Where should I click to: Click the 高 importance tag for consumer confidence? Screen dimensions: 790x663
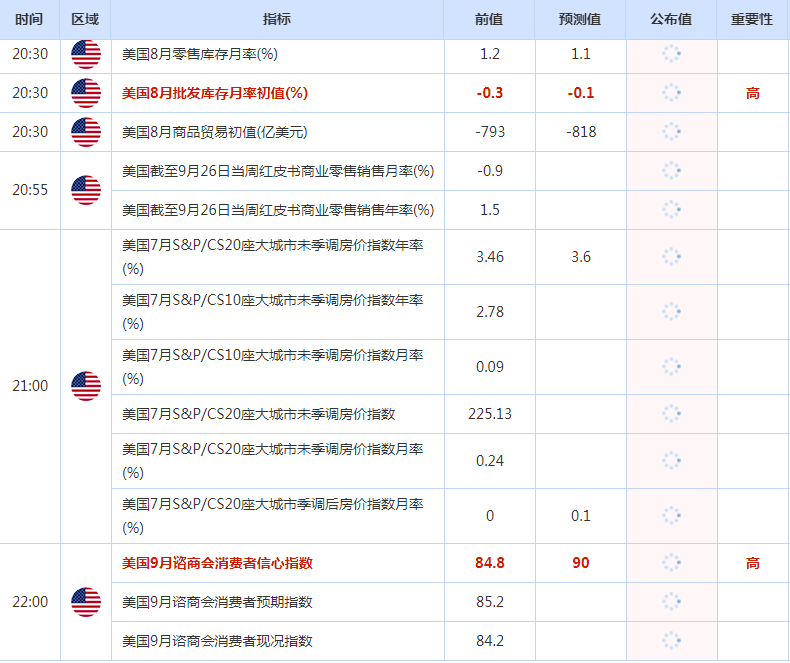coord(752,563)
